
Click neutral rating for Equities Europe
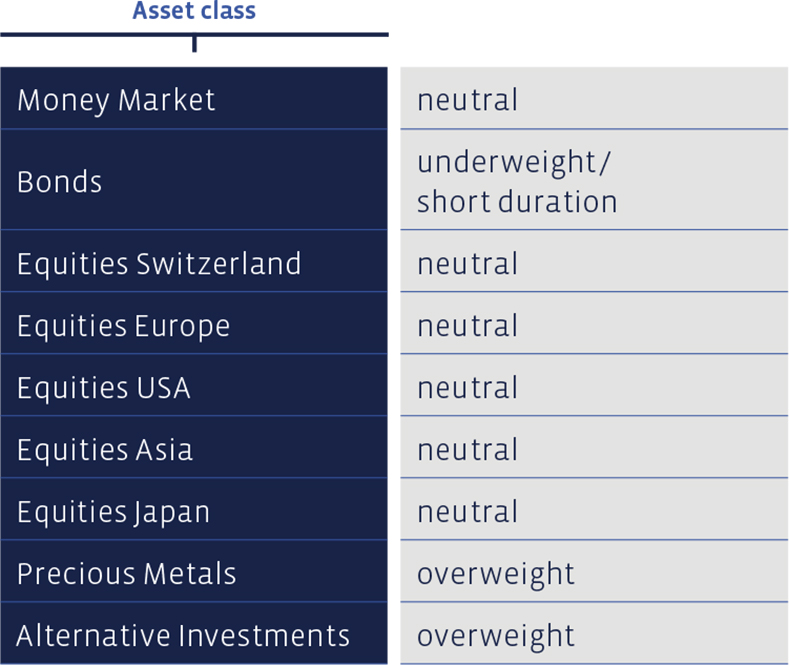click(x=467, y=325)
